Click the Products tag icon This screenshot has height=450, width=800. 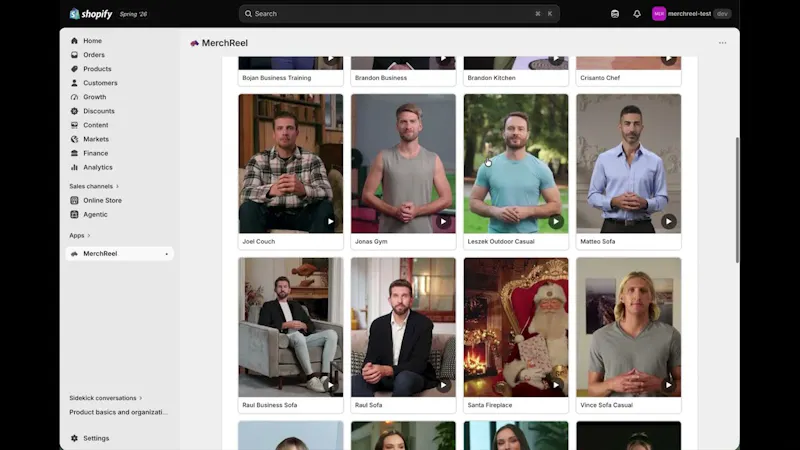pos(74,69)
